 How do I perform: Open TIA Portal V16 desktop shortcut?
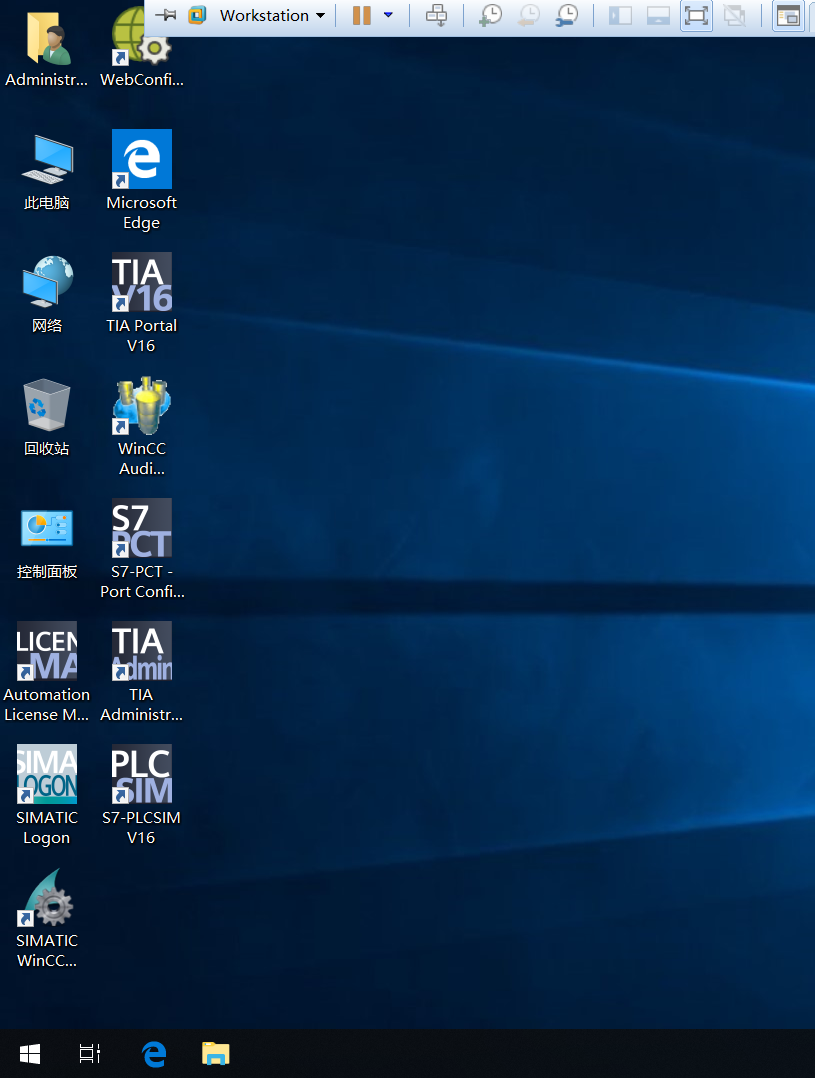click(x=141, y=283)
